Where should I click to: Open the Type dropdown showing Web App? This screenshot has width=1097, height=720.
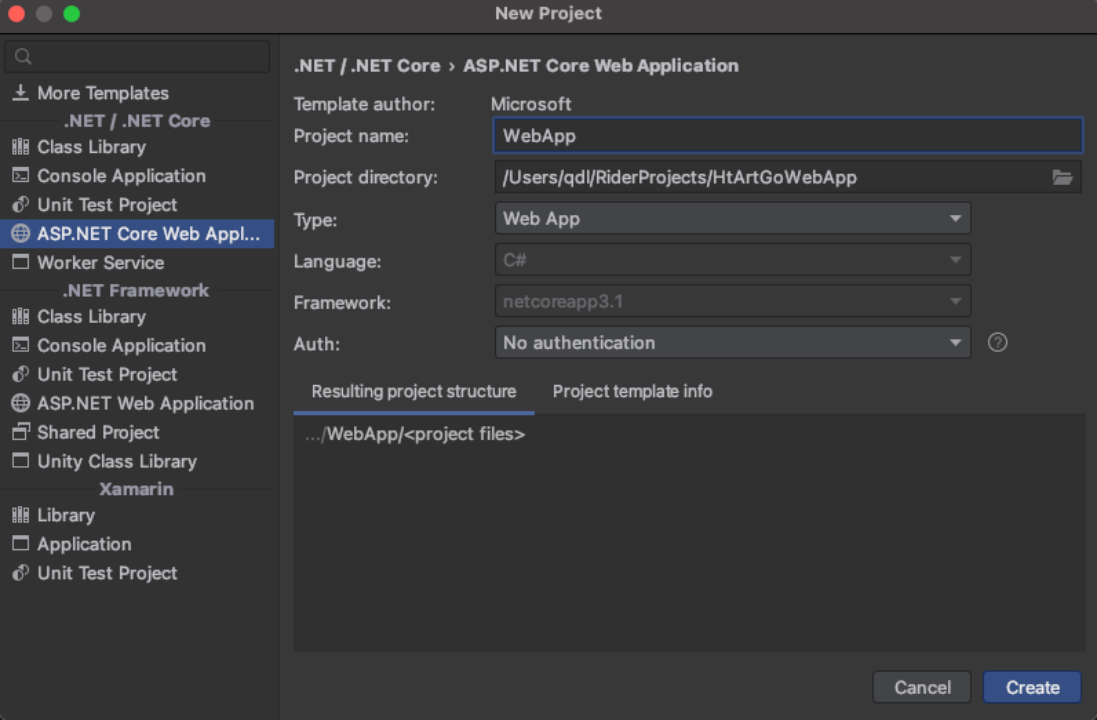pos(732,219)
